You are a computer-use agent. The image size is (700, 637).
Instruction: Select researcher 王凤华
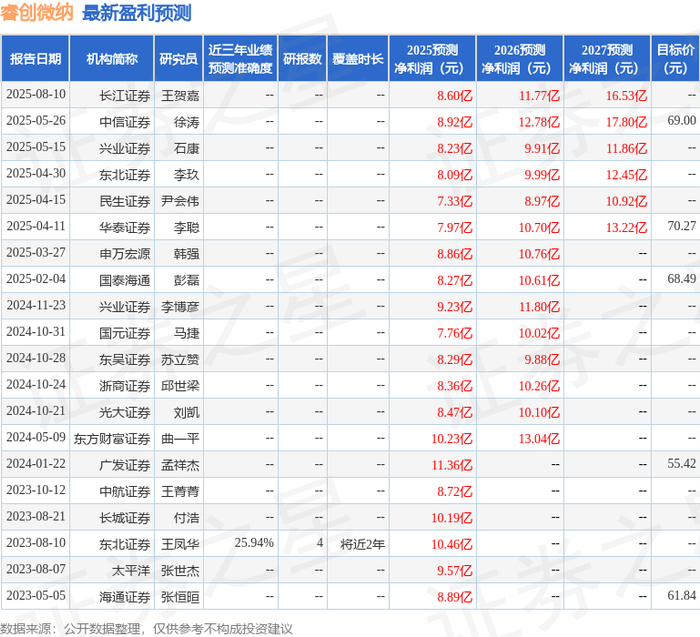pyautogui.click(x=180, y=544)
